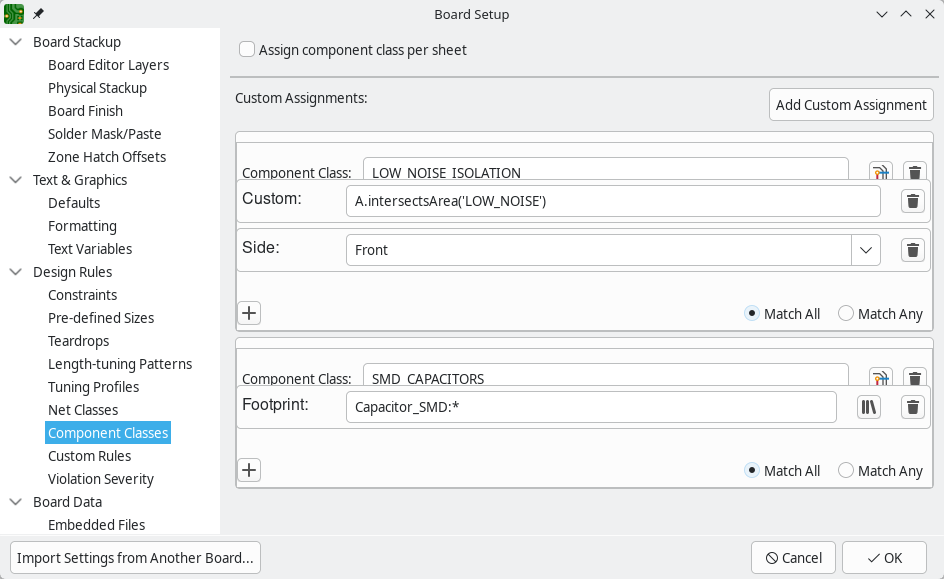This screenshot has height=579, width=944.
Task: Delete the Capacitor_SMD footprint condition
Action: click(x=912, y=407)
